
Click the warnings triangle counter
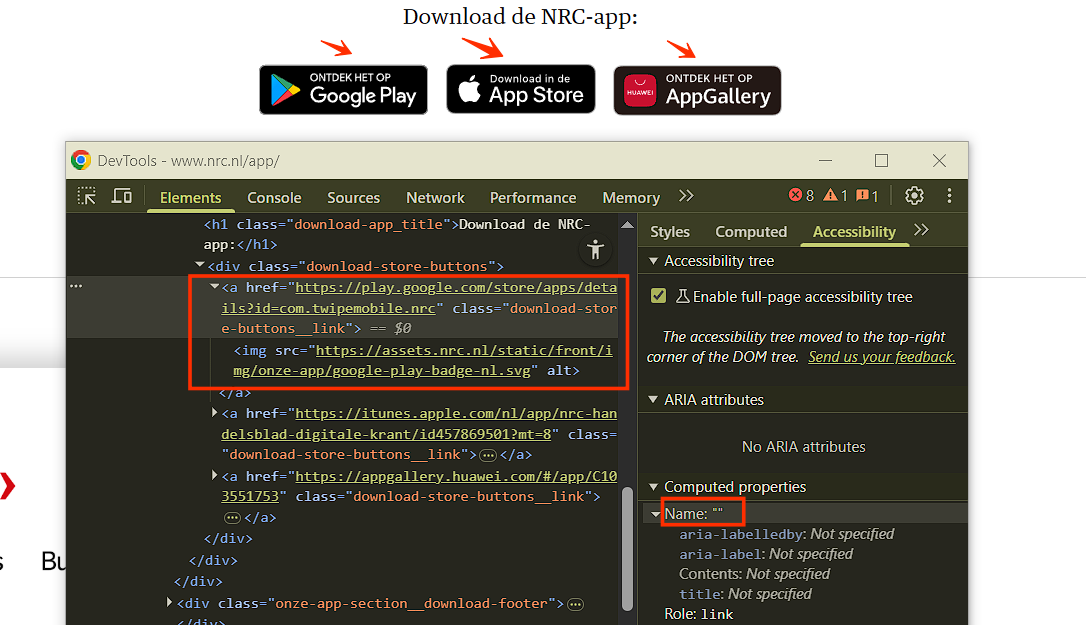[x=836, y=196]
